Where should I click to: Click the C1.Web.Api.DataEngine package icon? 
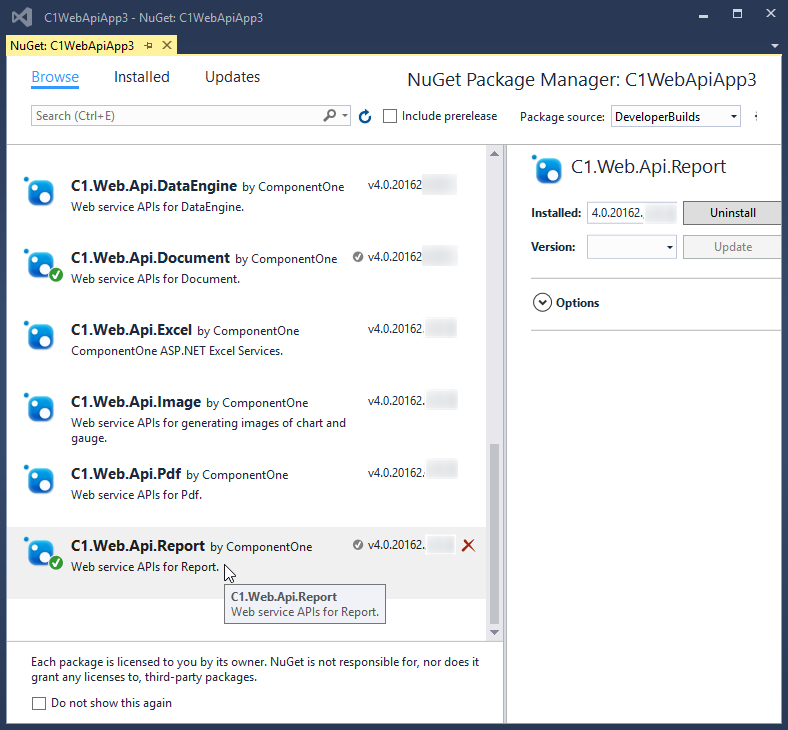click(40, 192)
